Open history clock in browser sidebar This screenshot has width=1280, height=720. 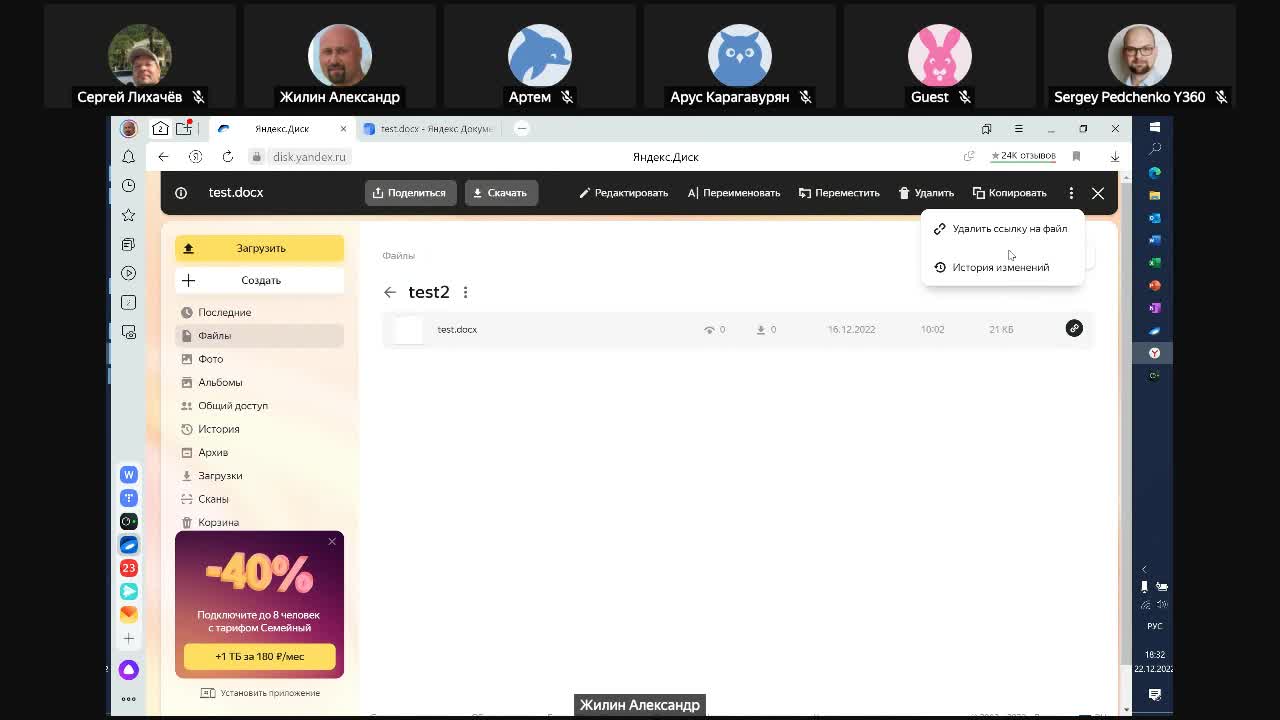(128, 186)
